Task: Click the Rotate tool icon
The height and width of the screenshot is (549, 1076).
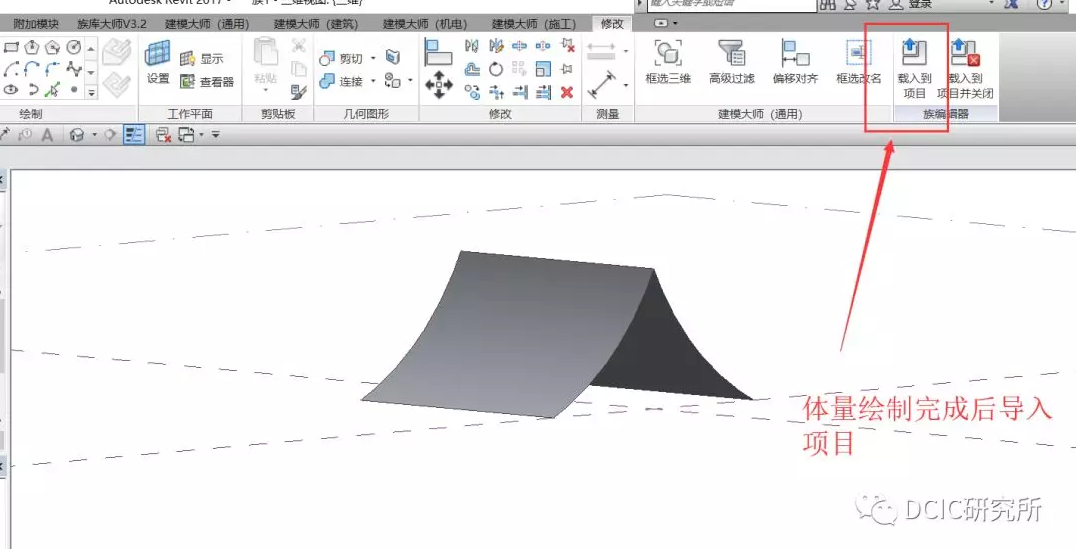Action: point(496,69)
